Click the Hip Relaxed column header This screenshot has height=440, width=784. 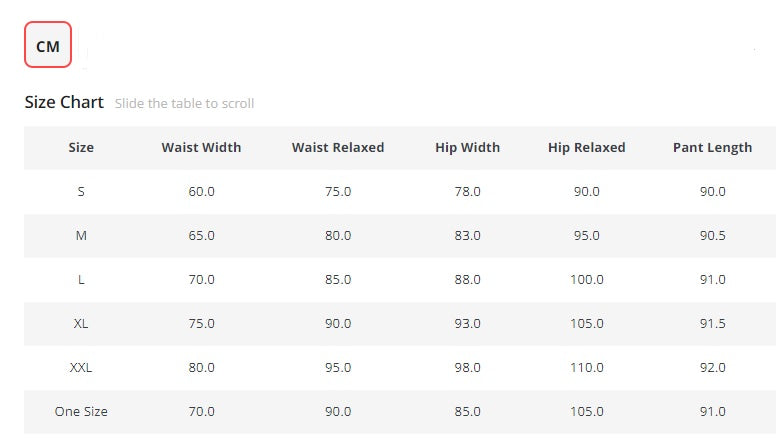point(586,148)
